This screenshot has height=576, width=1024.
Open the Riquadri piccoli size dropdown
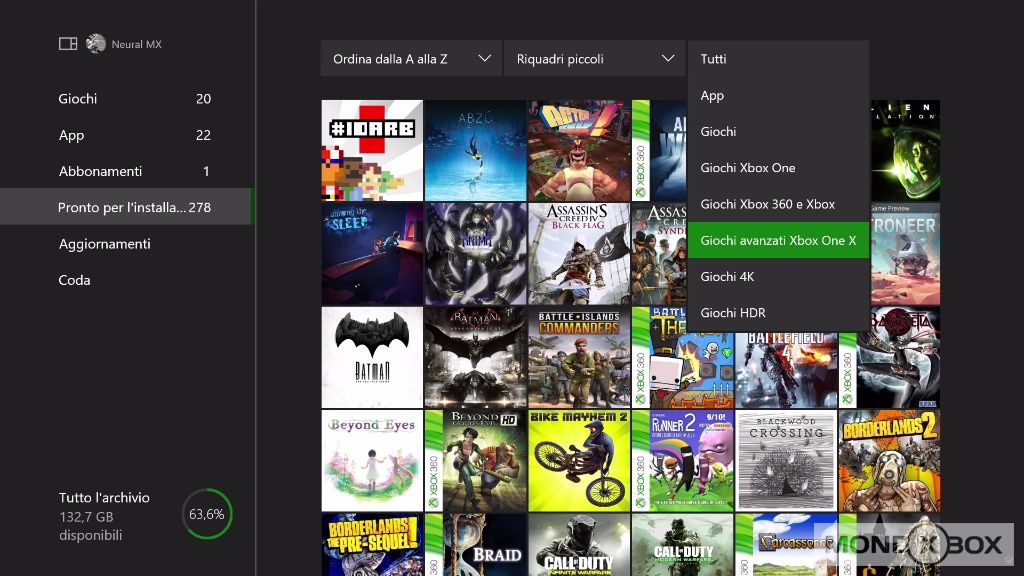595,59
